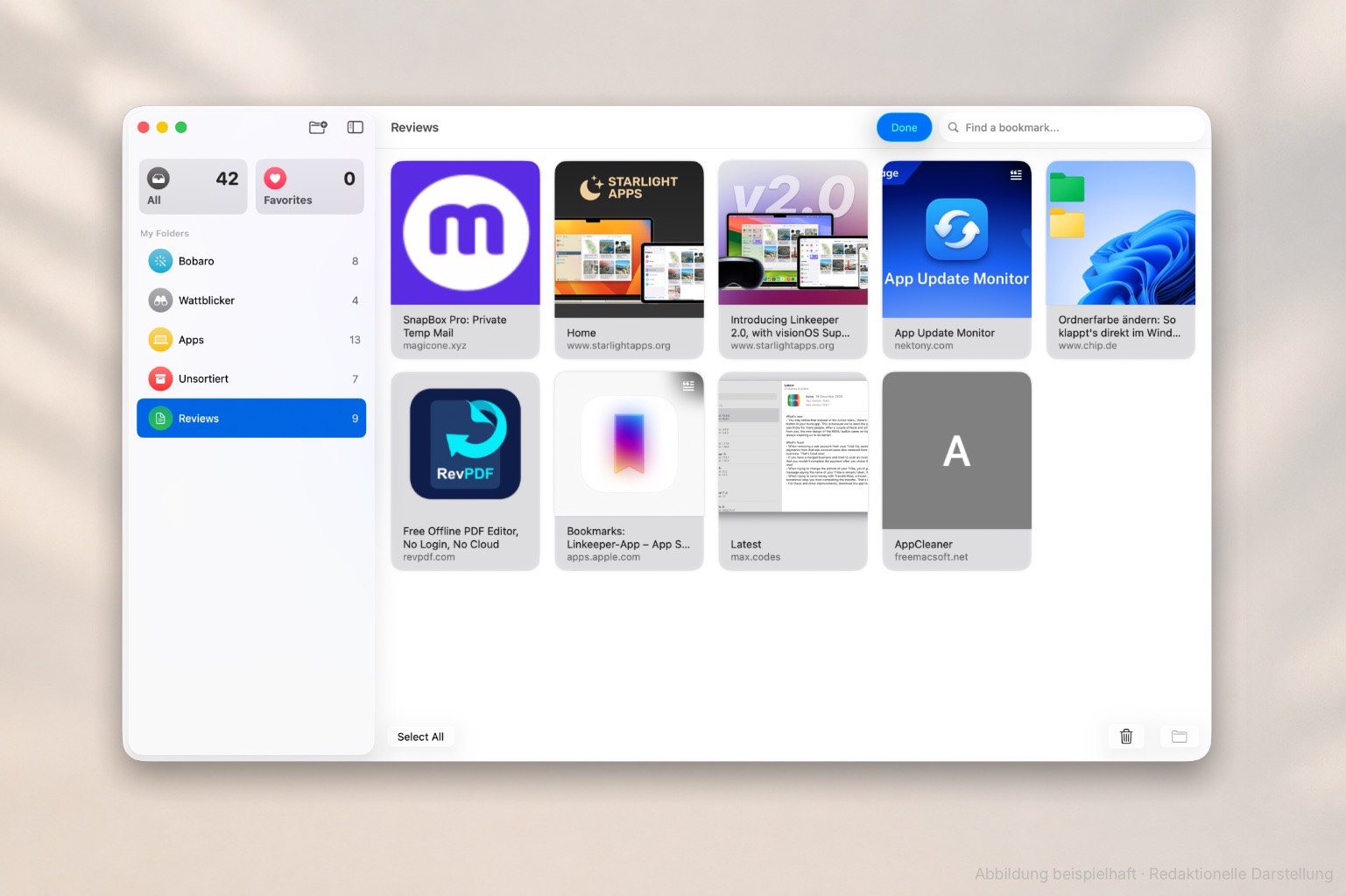Screen dimensions: 1346x896
Task: Click 'SnapBox Pro: Private Temp Mail' title
Action: (x=455, y=327)
